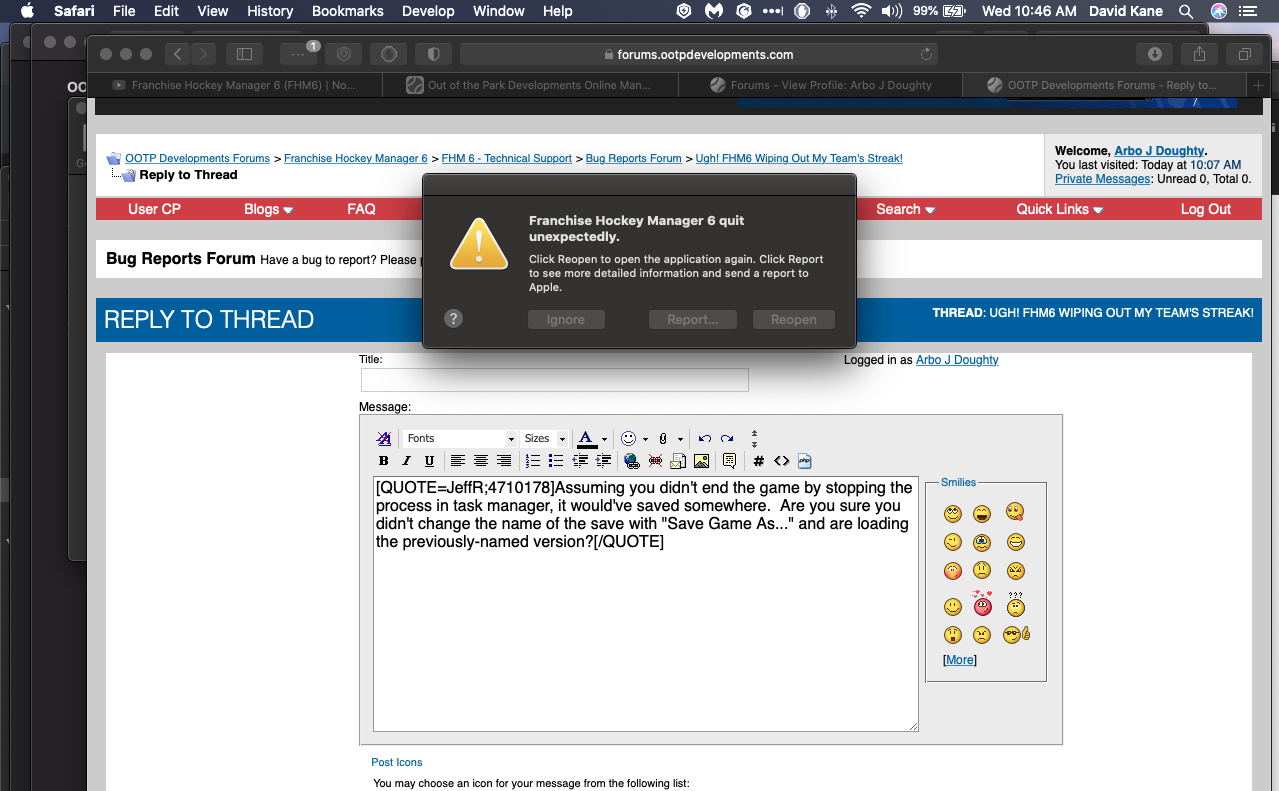Insert an ordered list
1279x791 pixels.
(x=533, y=461)
